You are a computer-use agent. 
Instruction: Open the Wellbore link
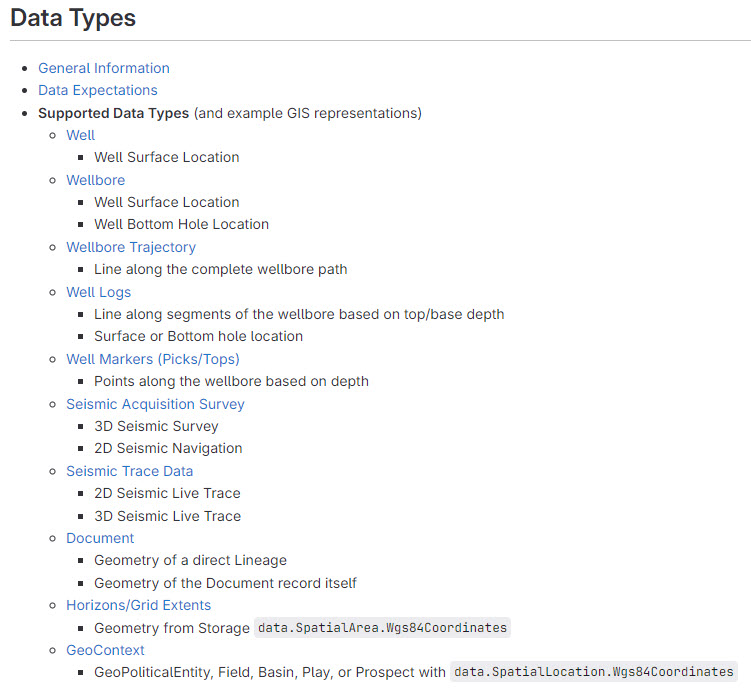pos(96,180)
